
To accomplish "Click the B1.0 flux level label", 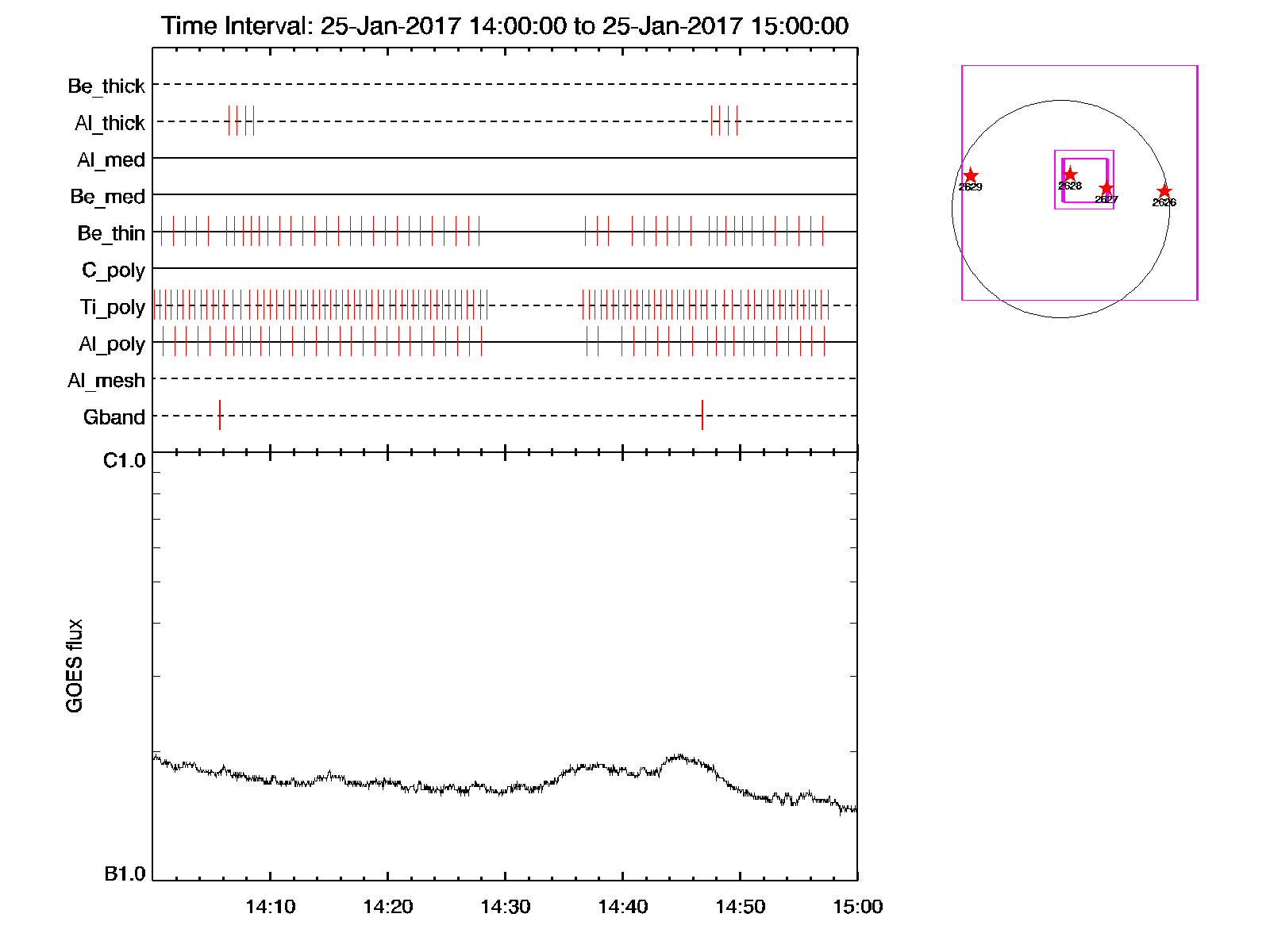I will tap(125, 874).
